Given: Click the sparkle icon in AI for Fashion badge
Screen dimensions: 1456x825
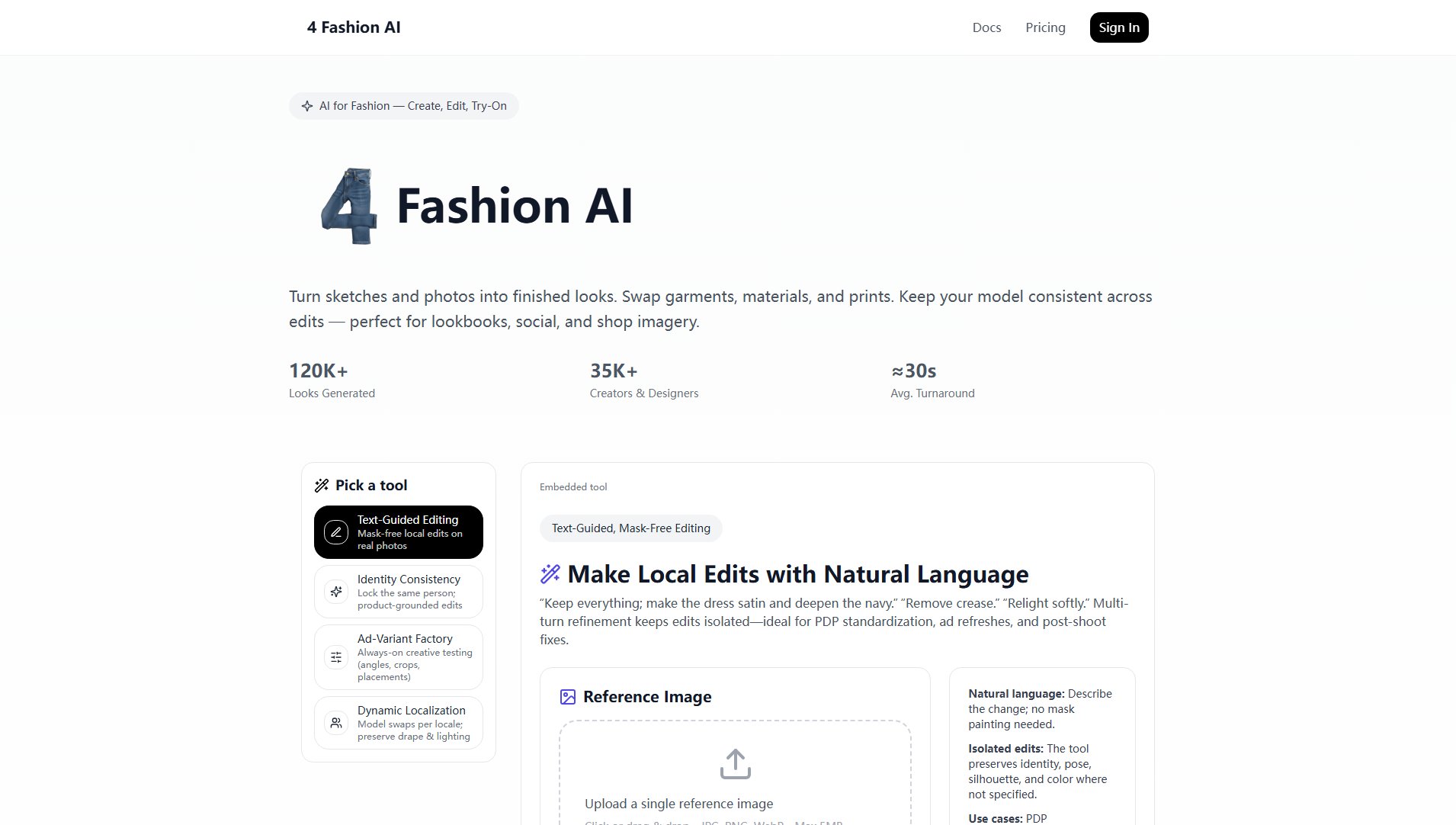Looking at the screenshot, I should pos(307,106).
